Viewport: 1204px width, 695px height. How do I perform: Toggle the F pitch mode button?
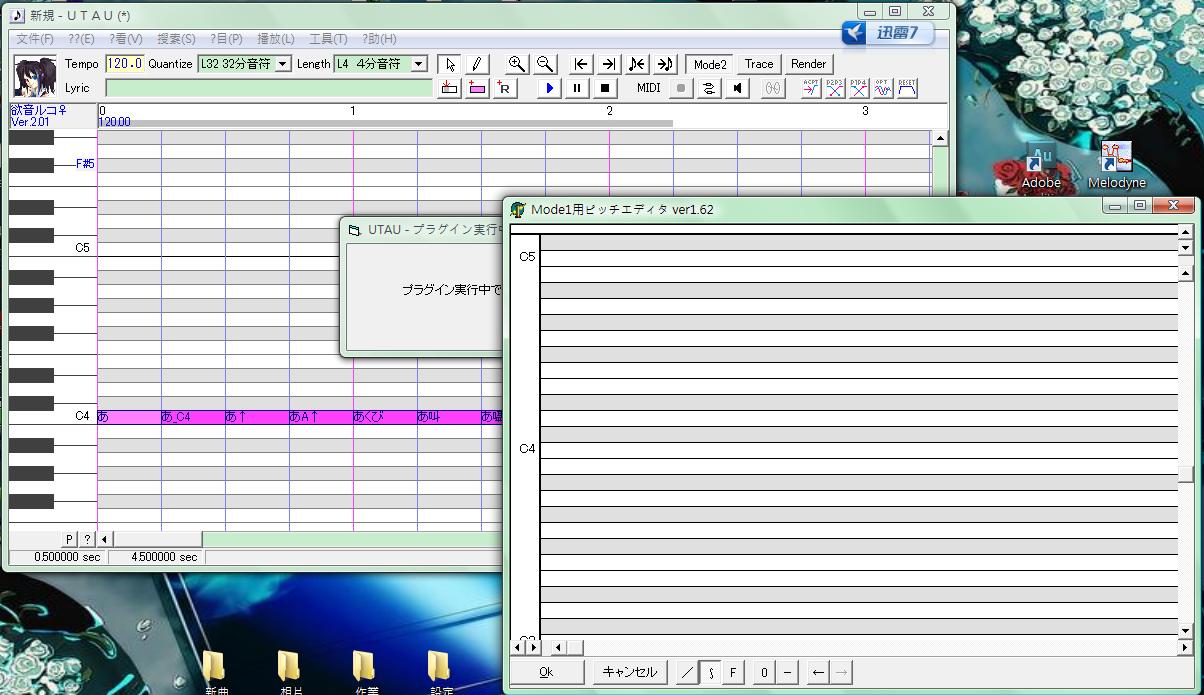(733, 672)
